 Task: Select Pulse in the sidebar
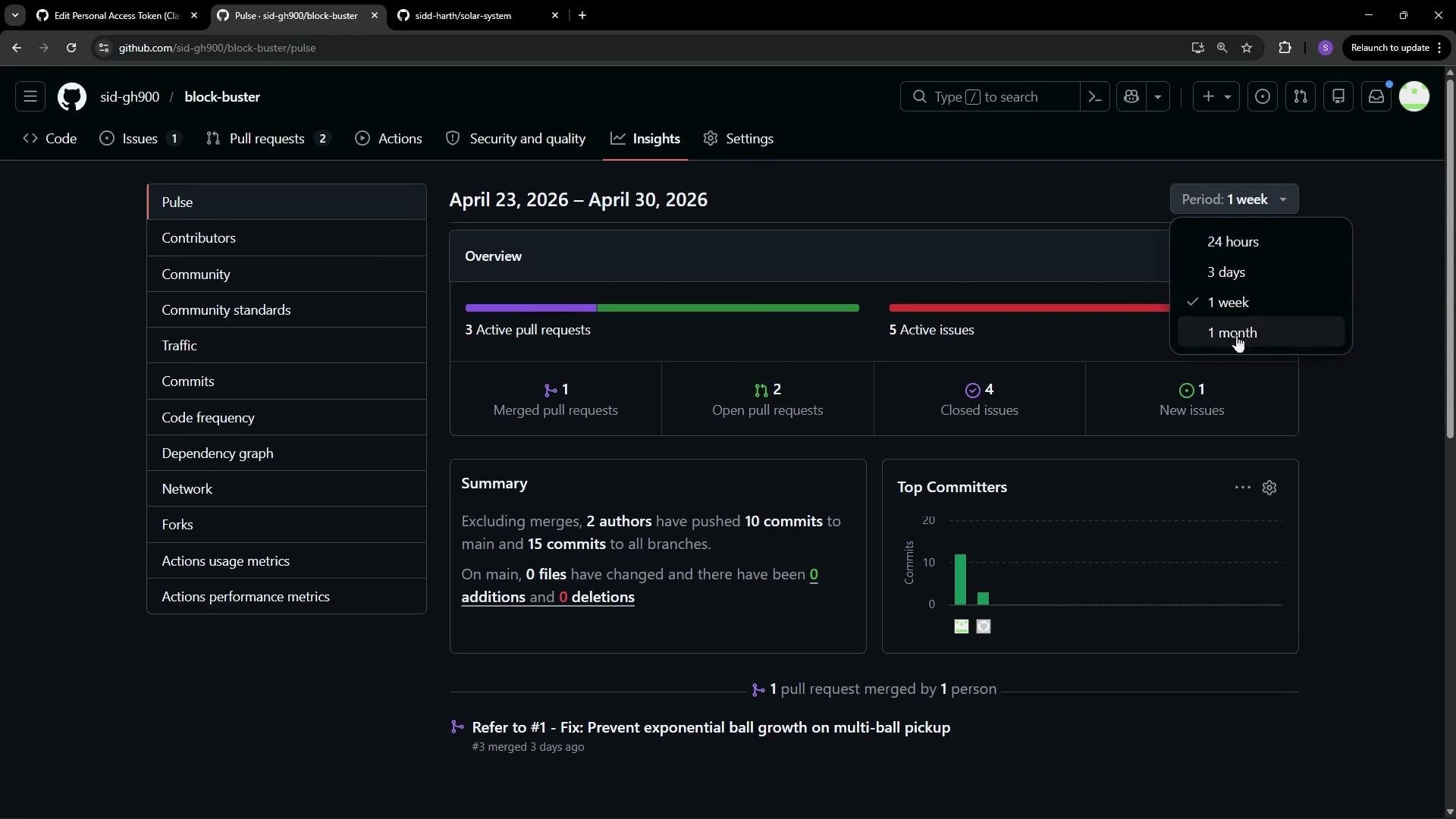coord(287,202)
